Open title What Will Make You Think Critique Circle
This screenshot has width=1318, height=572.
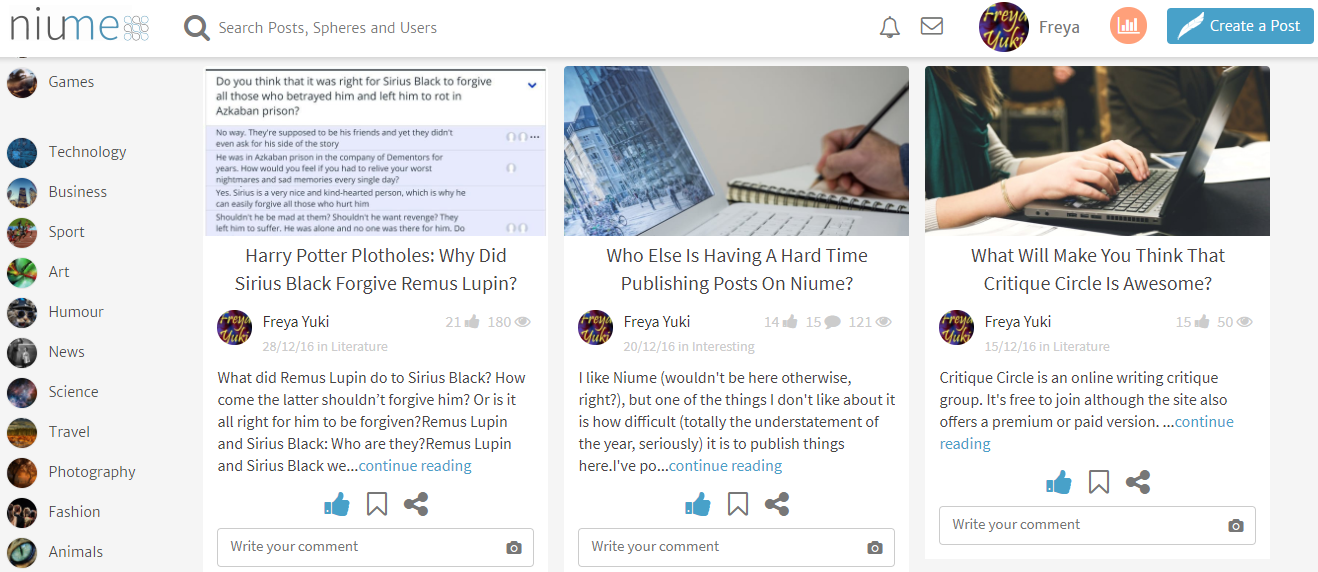(x=1098, y=270)
